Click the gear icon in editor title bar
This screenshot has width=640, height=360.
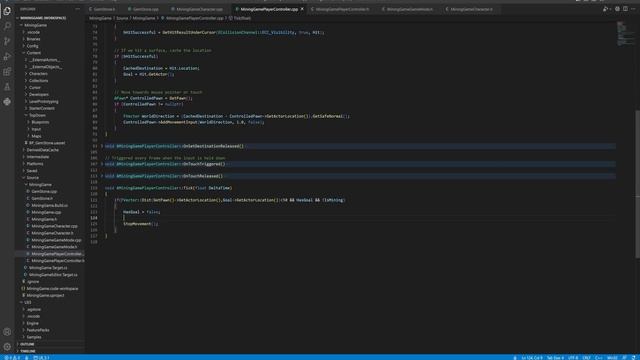(x=617, y=9)
